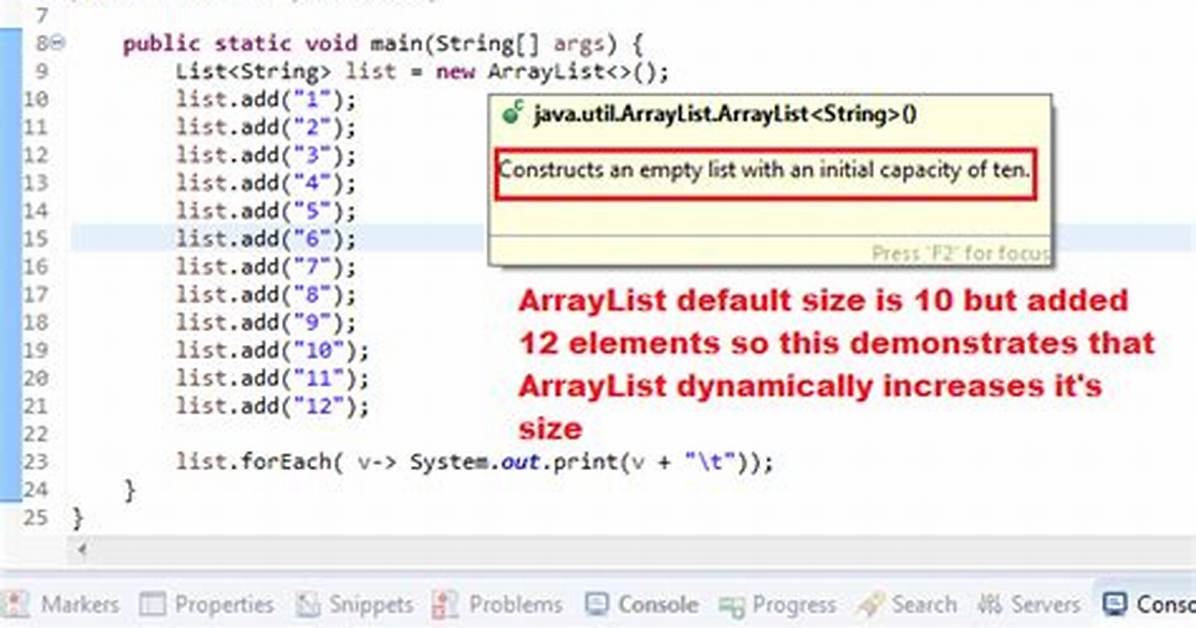Click the 'new' keyword on line 9
The image size is (1196, 628).
pos(457,72)
